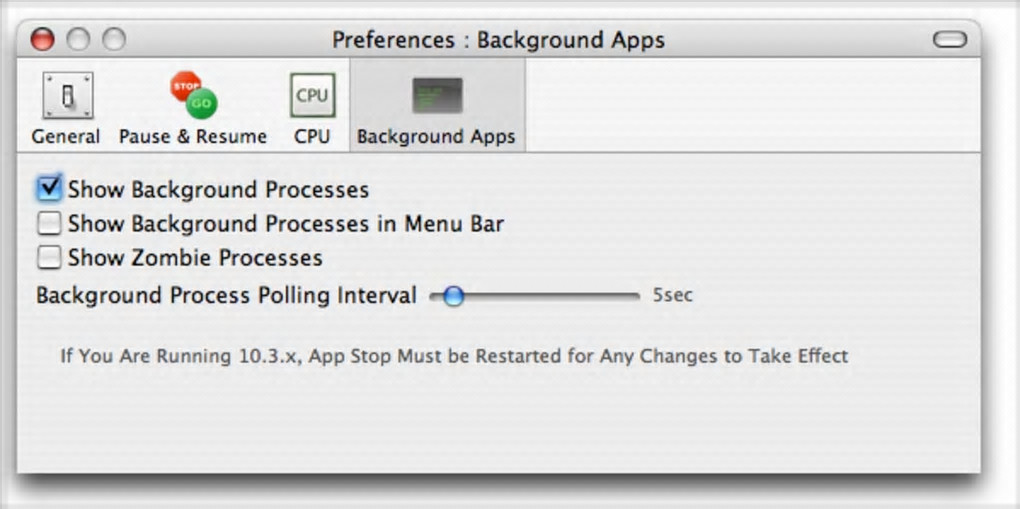Click "Show Background Processes in Menu Bar" label text
This screenshot has height=509, width=1020.
[x=285, y=224]
